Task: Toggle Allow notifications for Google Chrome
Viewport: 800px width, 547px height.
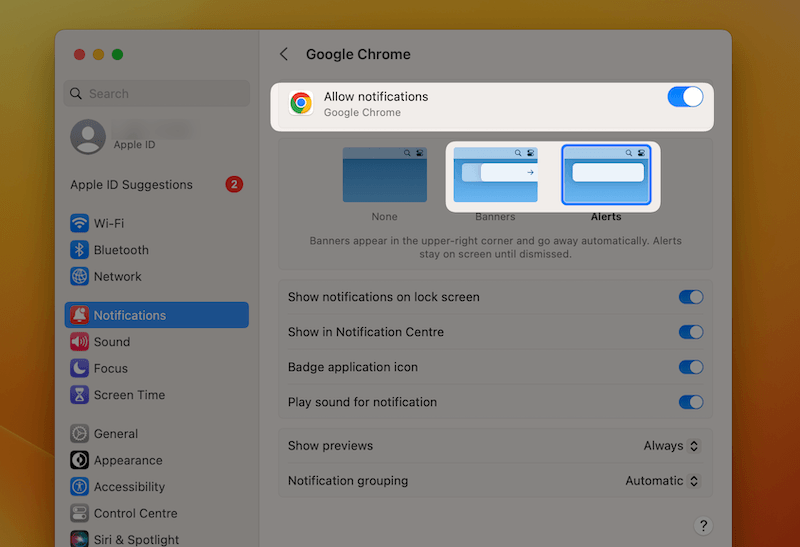Action: click(685, 97)
